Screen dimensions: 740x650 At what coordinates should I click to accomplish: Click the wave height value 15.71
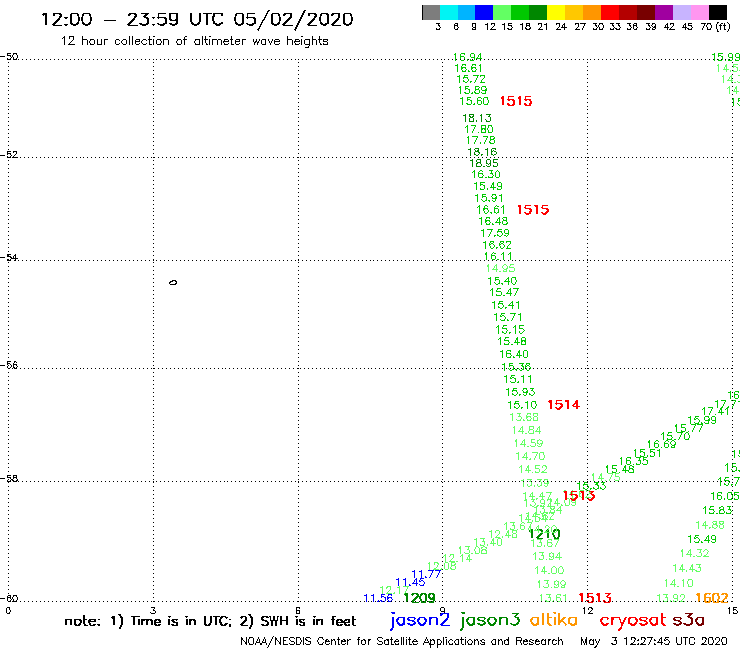(508, 317)
